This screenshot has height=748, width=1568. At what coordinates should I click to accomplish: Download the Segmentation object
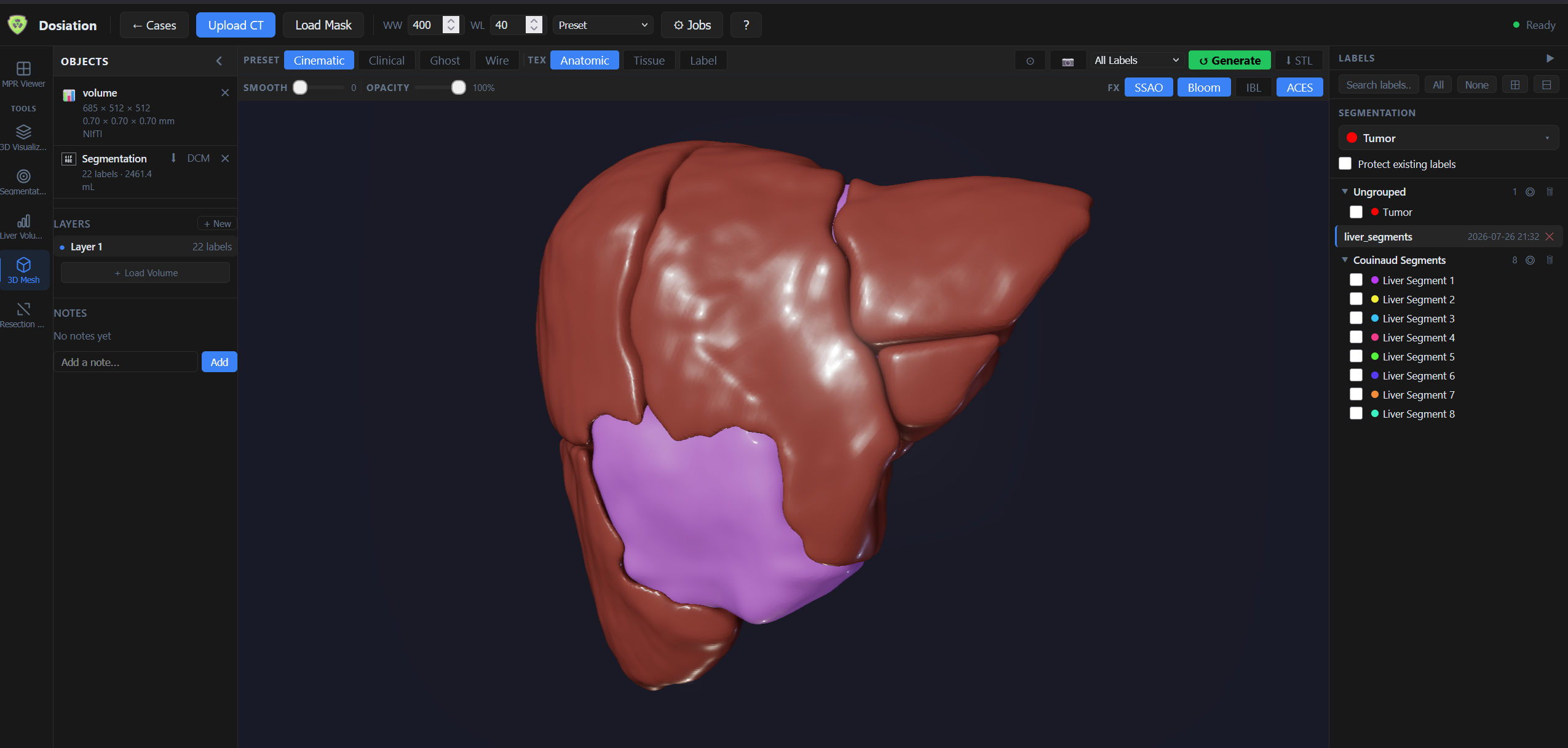tap(173, 158)
